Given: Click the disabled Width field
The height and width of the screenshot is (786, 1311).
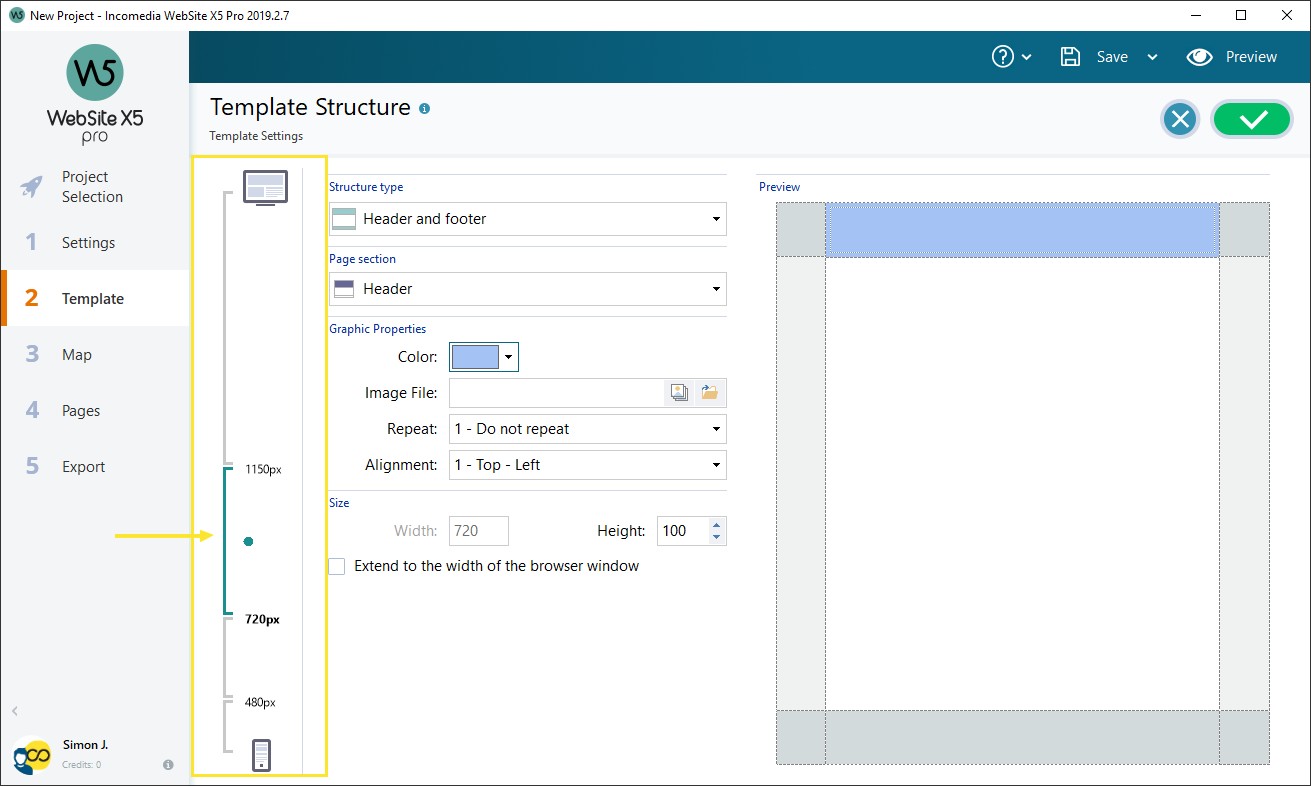Looking at the screenshot, I should [x=479, y=531].
